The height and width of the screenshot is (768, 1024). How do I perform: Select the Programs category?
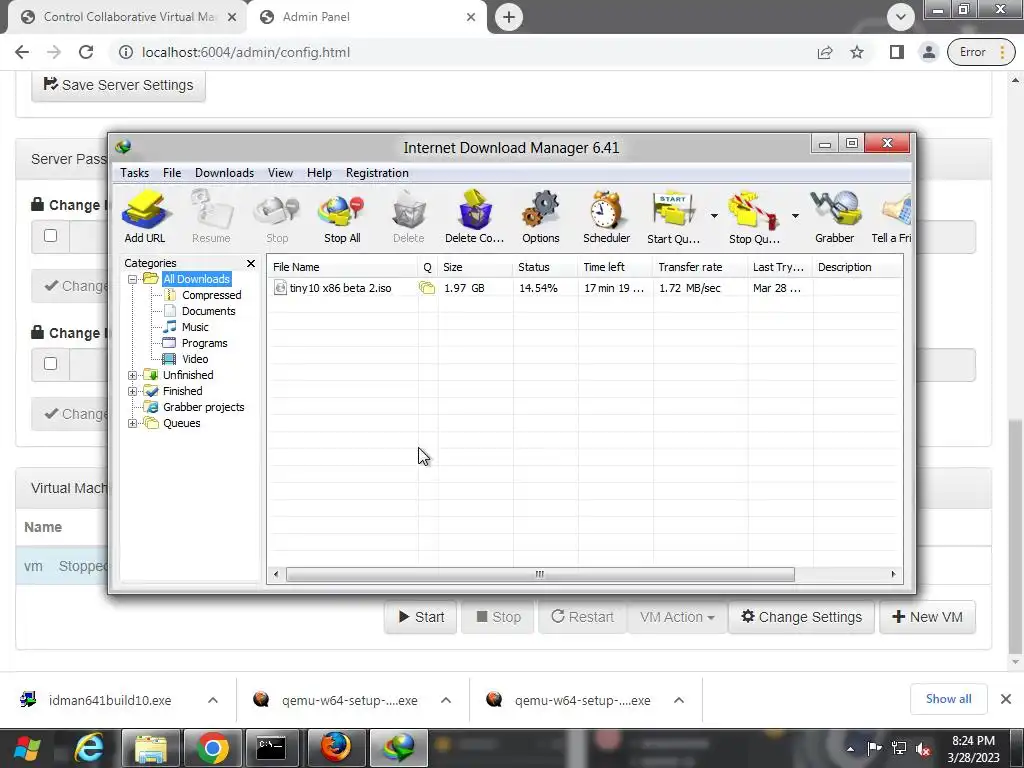[x=204, y=343]
